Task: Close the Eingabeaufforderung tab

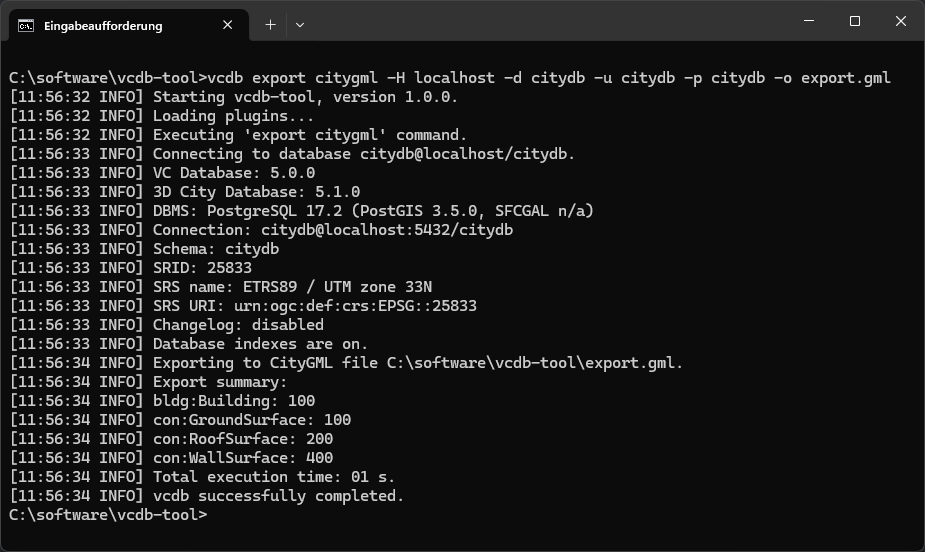Action: 229,25
